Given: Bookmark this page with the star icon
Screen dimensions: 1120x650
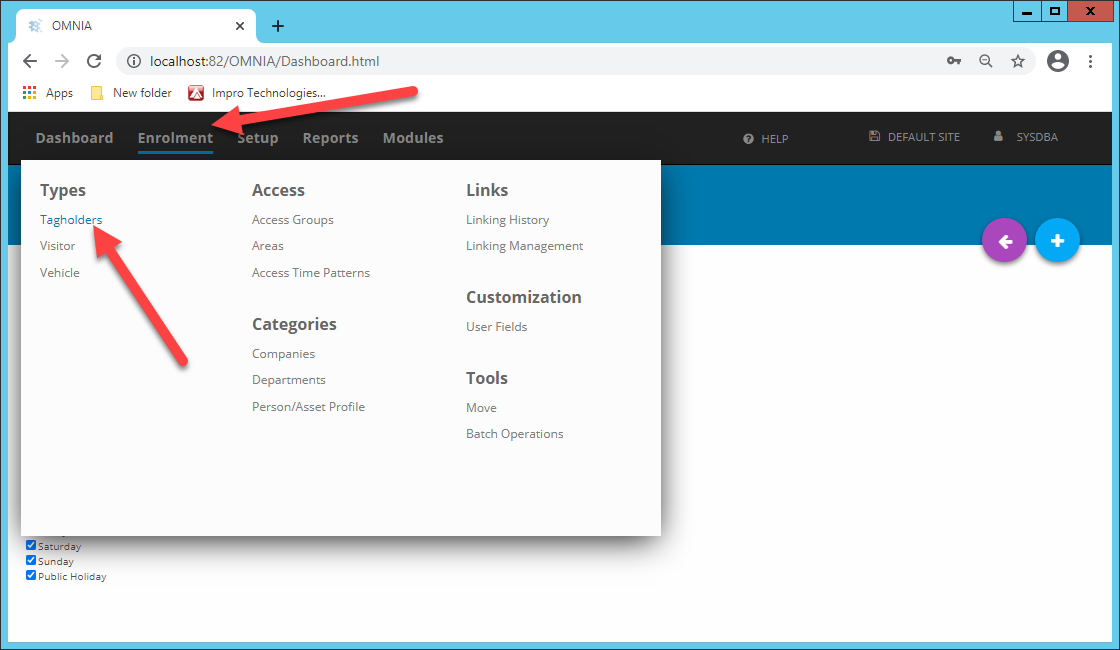Looking at the screenshot, I should click(1018, 61).
